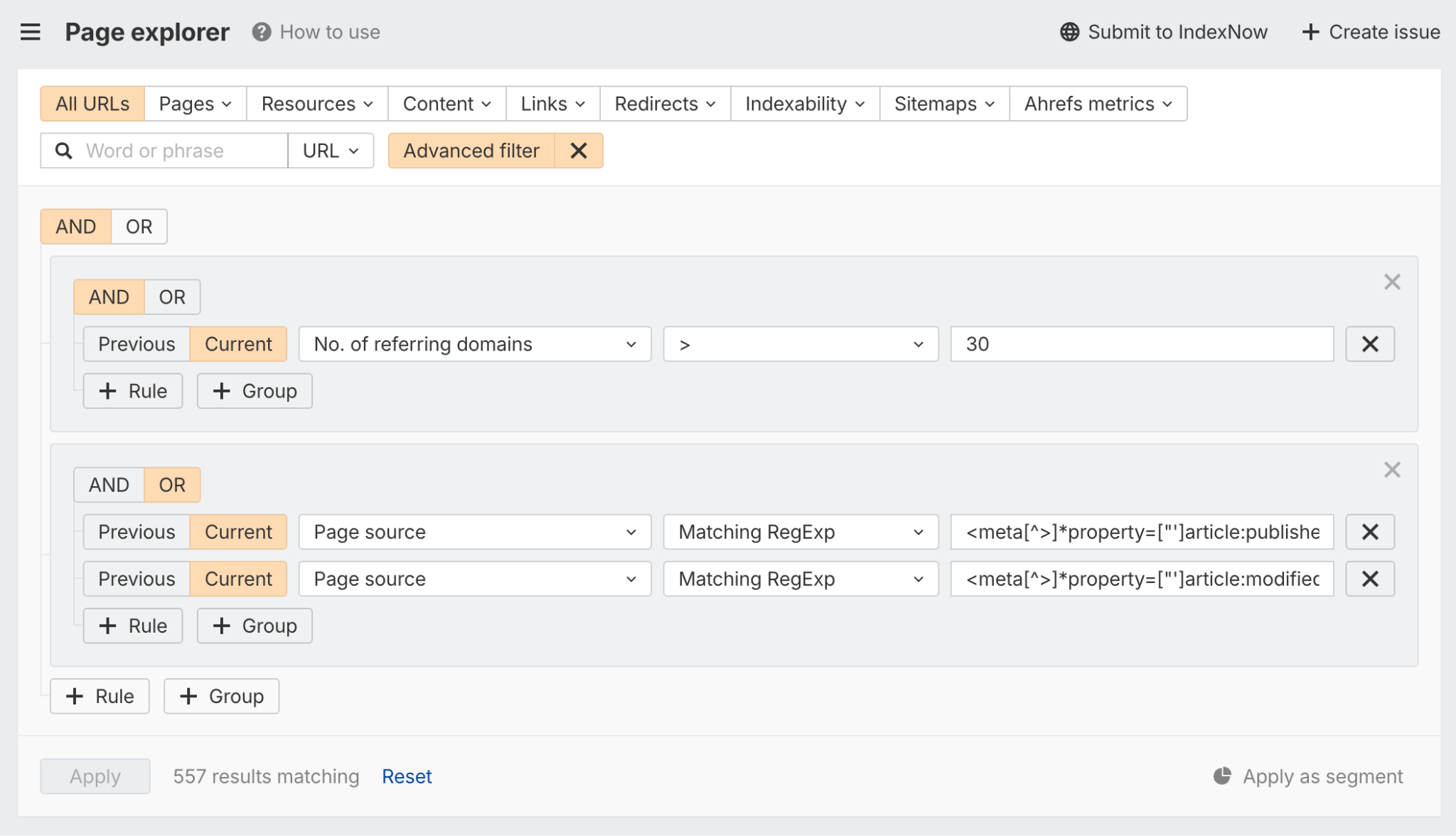Click the Reset link
This screenshot has height=836, width=1456.
407,776
